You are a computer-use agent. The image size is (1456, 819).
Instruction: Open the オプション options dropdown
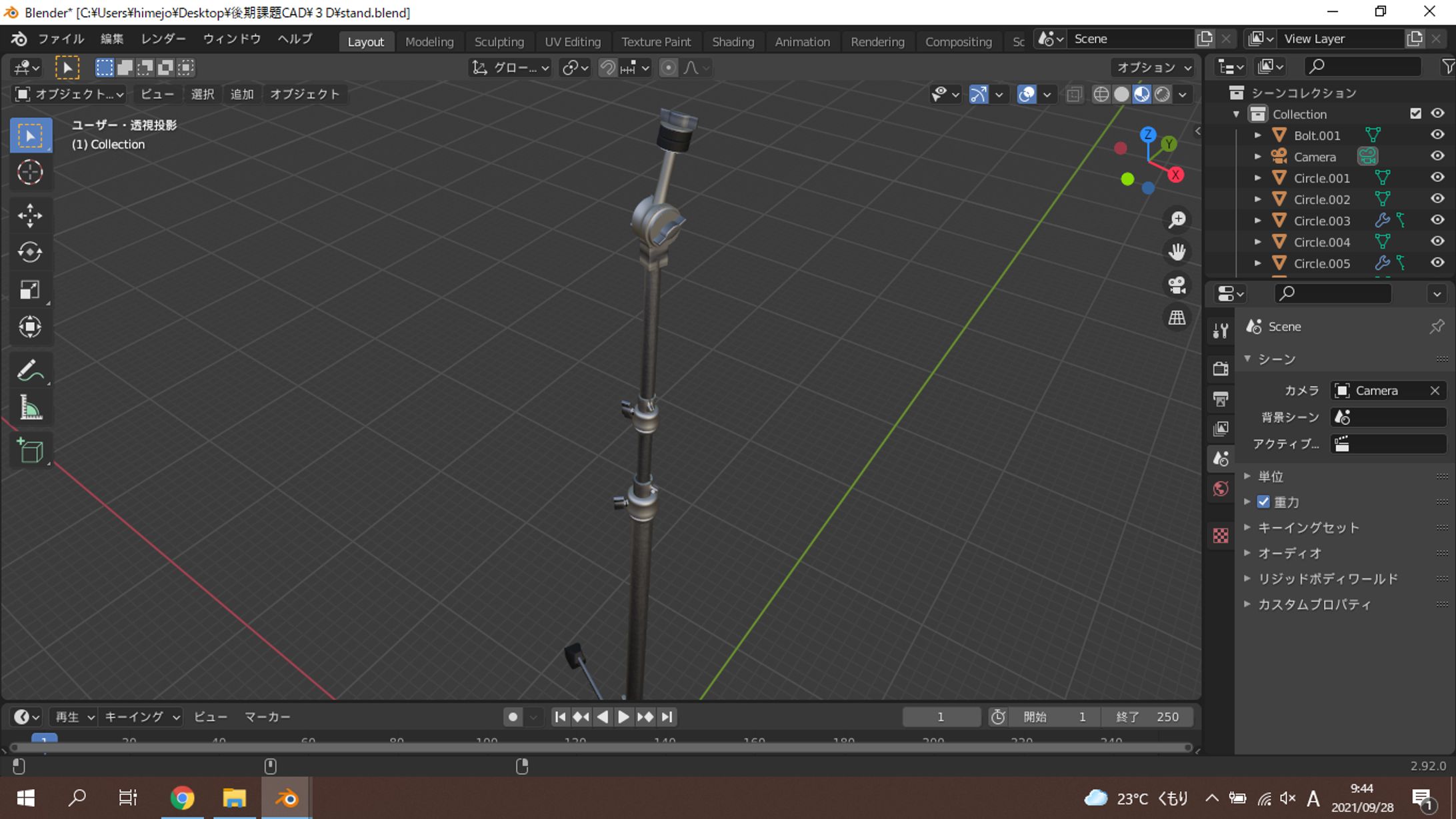pyautogui.click(x=1154, y=67)
